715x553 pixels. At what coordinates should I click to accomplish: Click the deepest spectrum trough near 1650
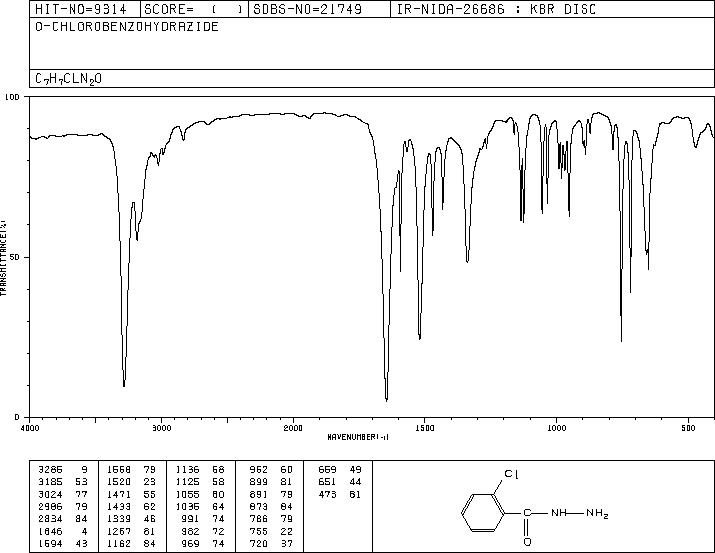pos(387,399)
